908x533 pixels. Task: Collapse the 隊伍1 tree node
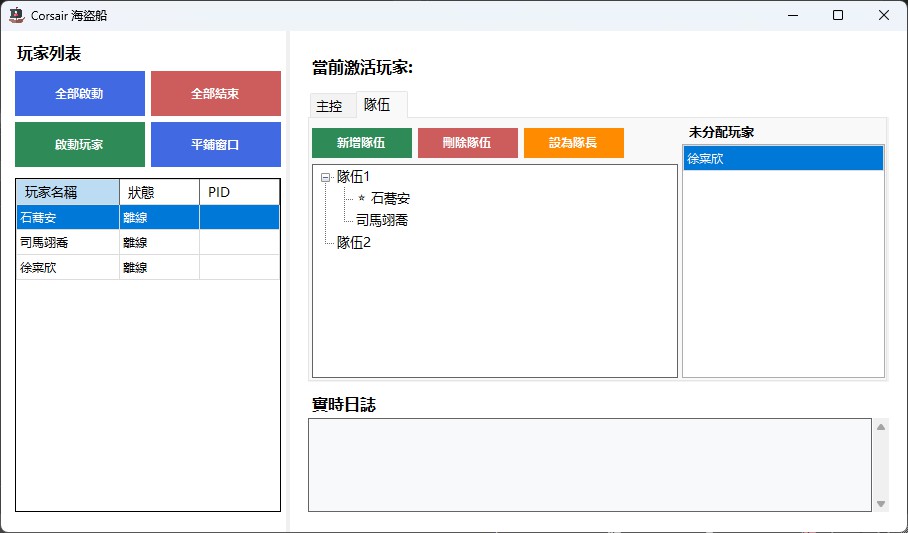tap(326, 177)
